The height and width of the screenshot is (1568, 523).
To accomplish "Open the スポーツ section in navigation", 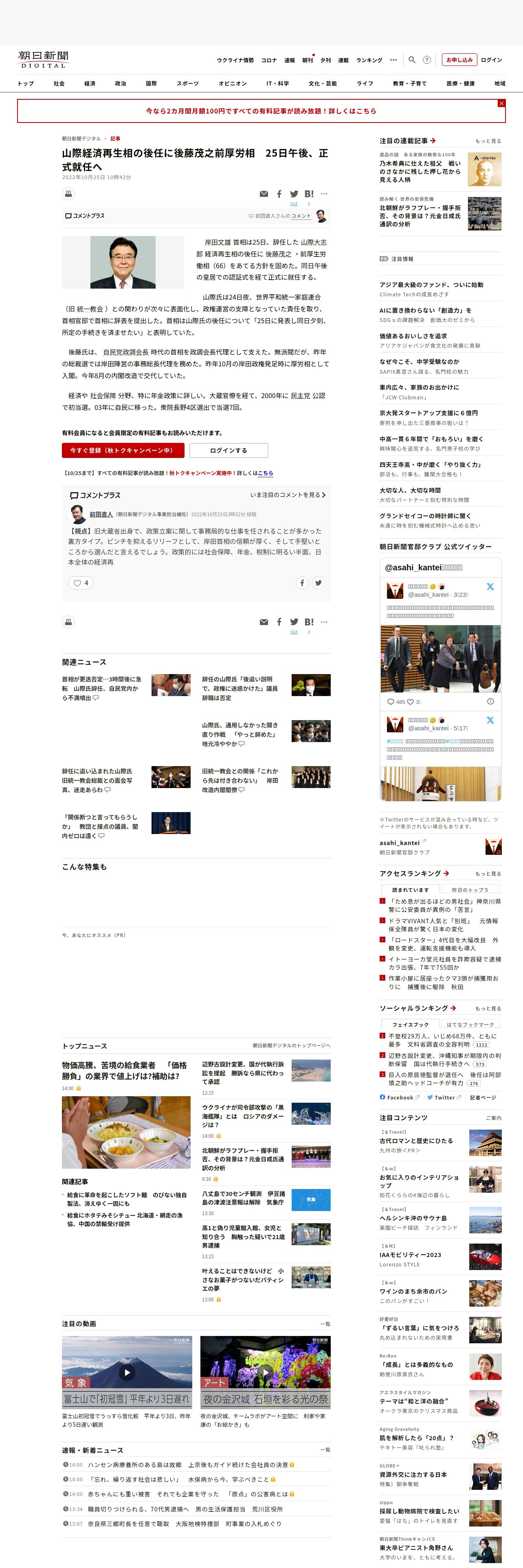I will 187,83.
